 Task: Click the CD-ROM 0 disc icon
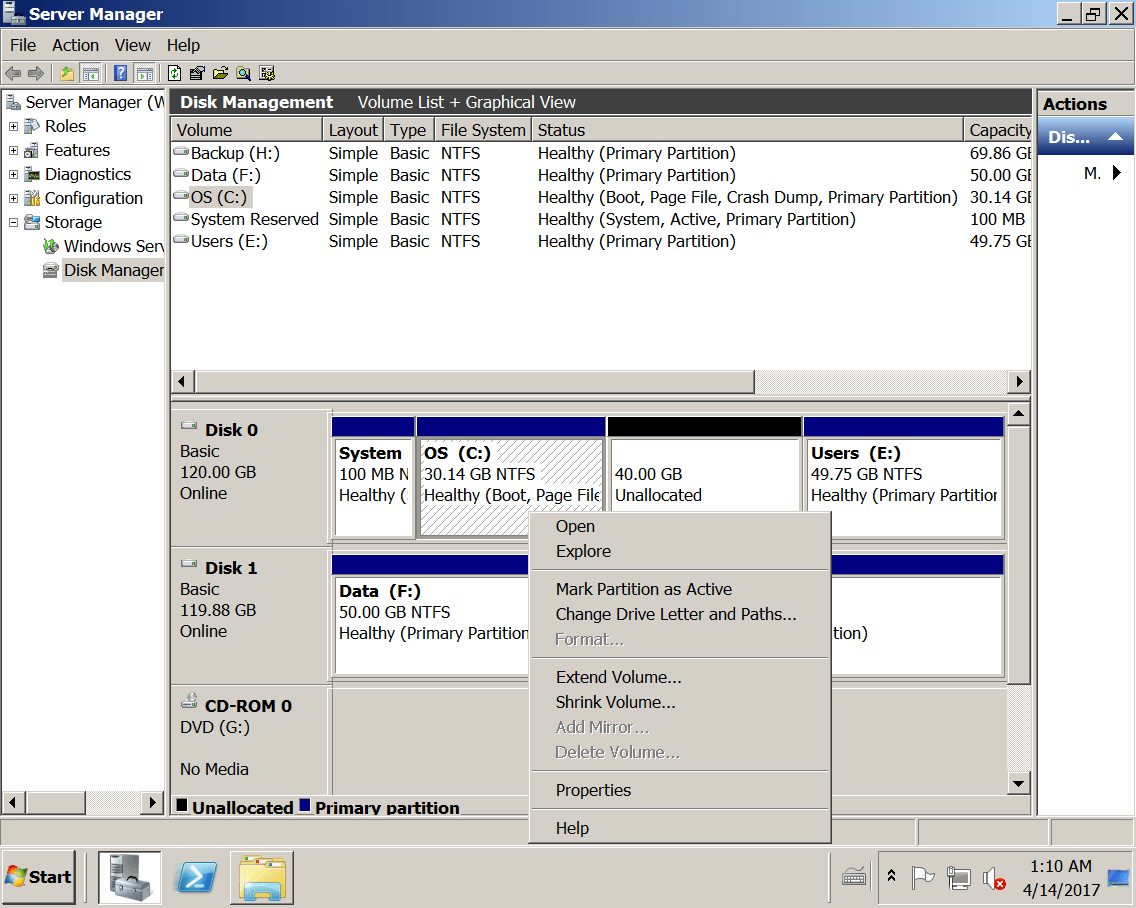click(x=189, y=700)
